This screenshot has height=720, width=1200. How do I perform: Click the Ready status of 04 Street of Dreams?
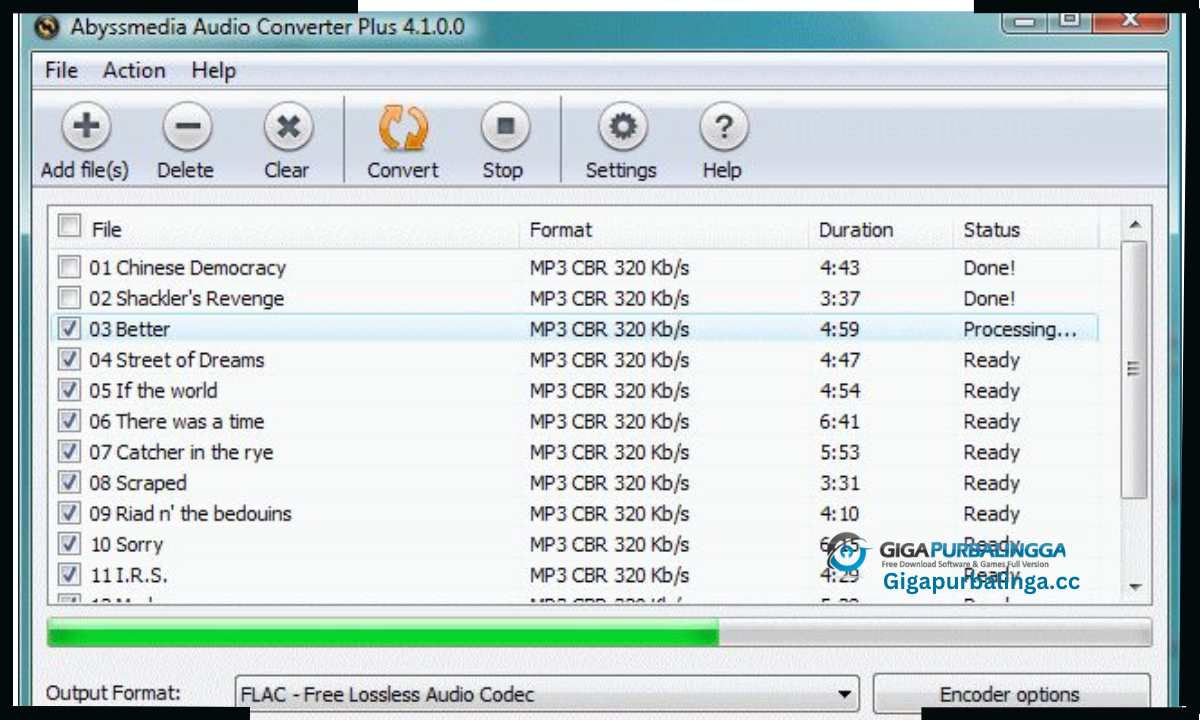(x=991, y=360)
